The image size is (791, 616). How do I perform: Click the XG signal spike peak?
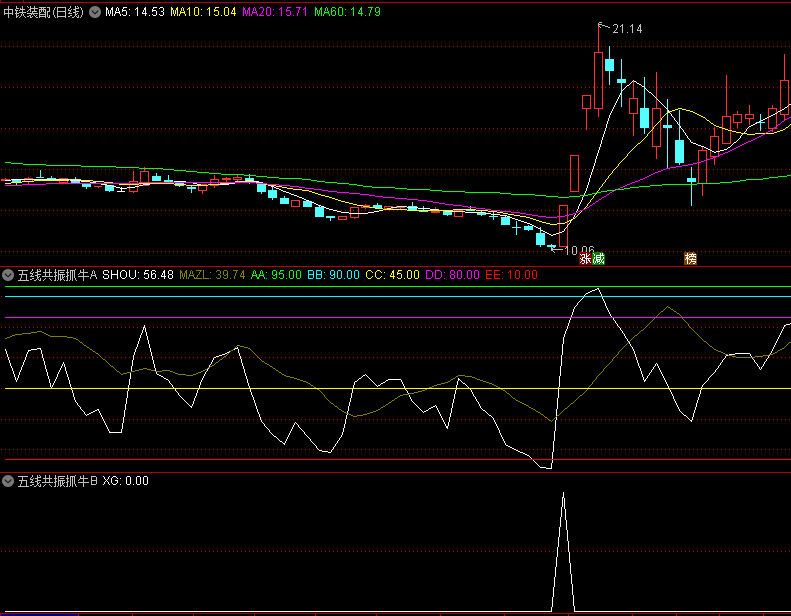pyautogui.click(x=563, y=493)
